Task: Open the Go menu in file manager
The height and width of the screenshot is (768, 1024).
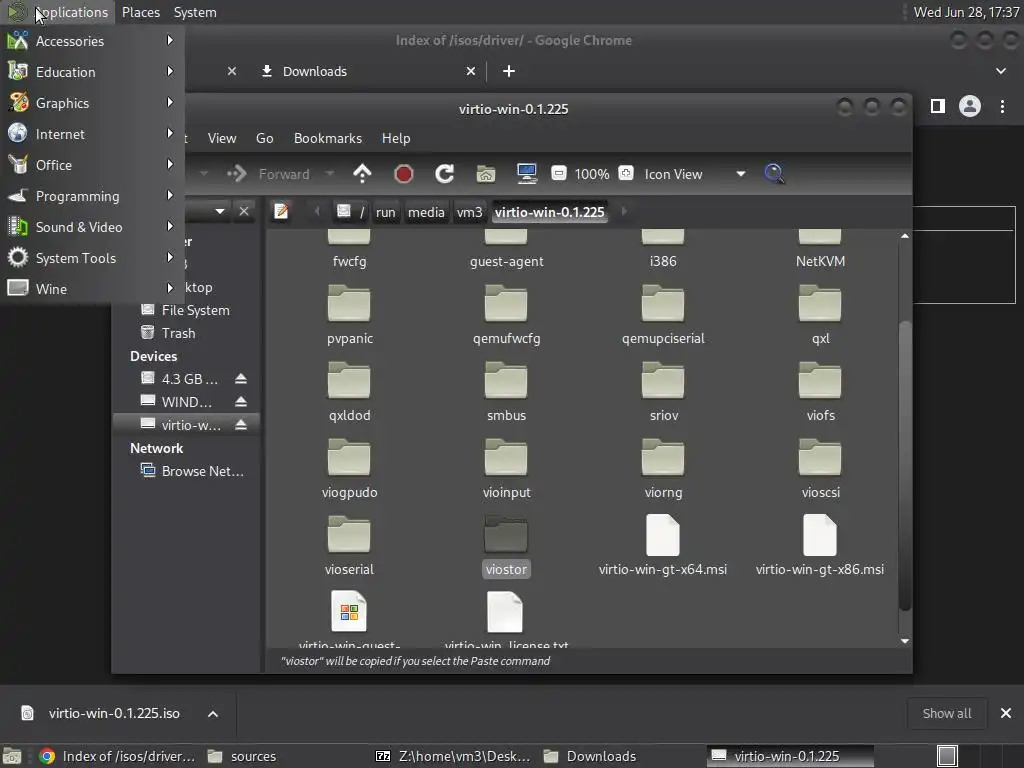Action: pyautogui.click(x=264, y=138)
